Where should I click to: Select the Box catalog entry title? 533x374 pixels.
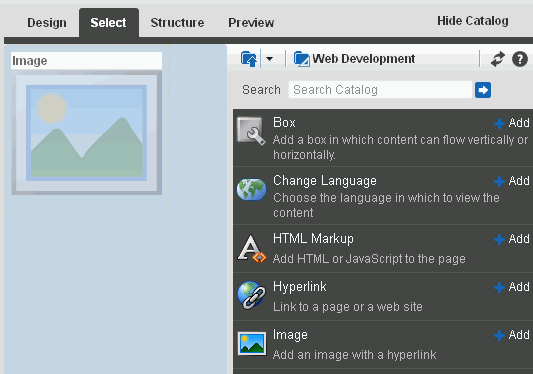tap(284, 122)
